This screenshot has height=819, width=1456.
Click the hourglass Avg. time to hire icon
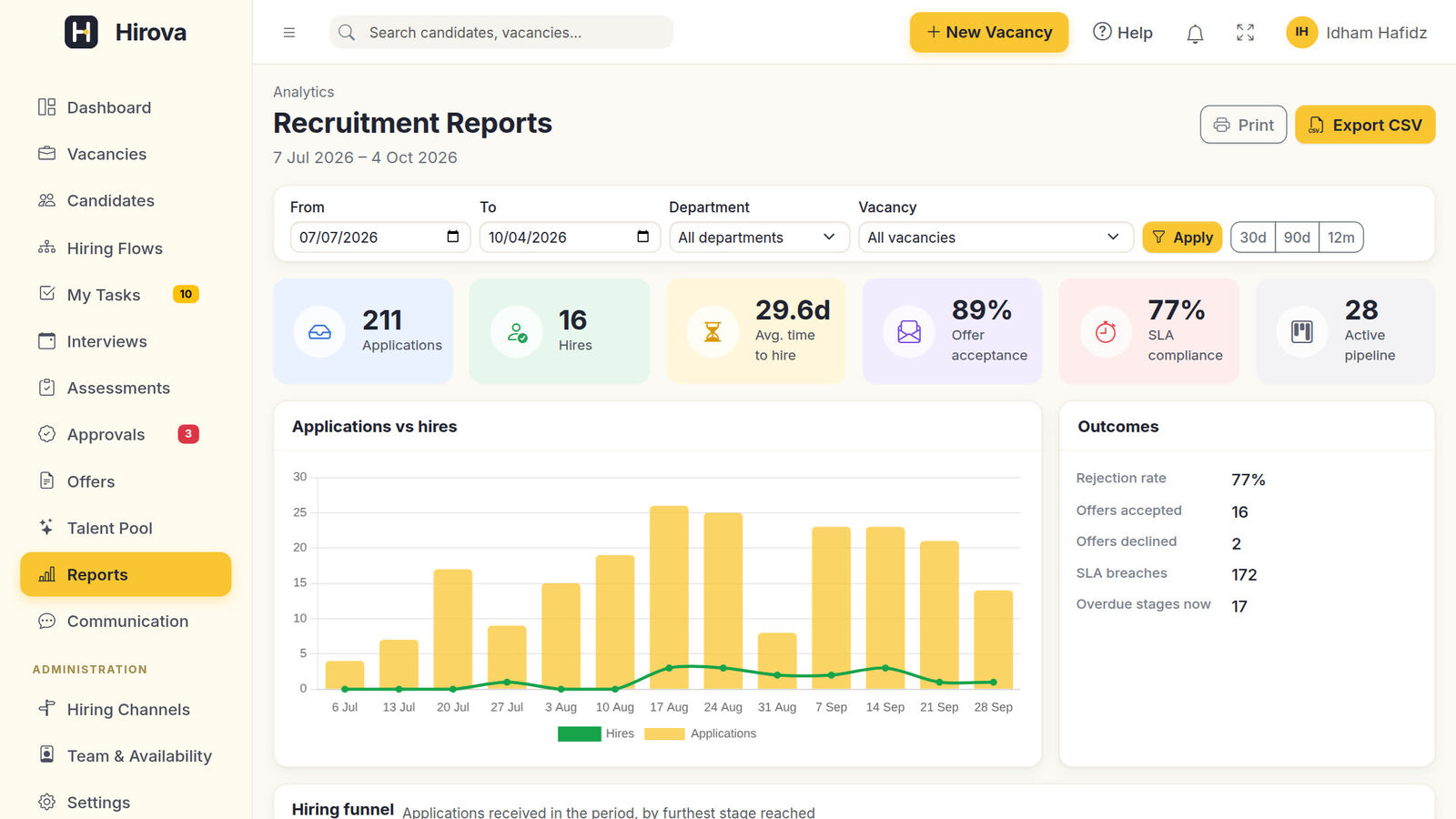click(x=713, y=331)
